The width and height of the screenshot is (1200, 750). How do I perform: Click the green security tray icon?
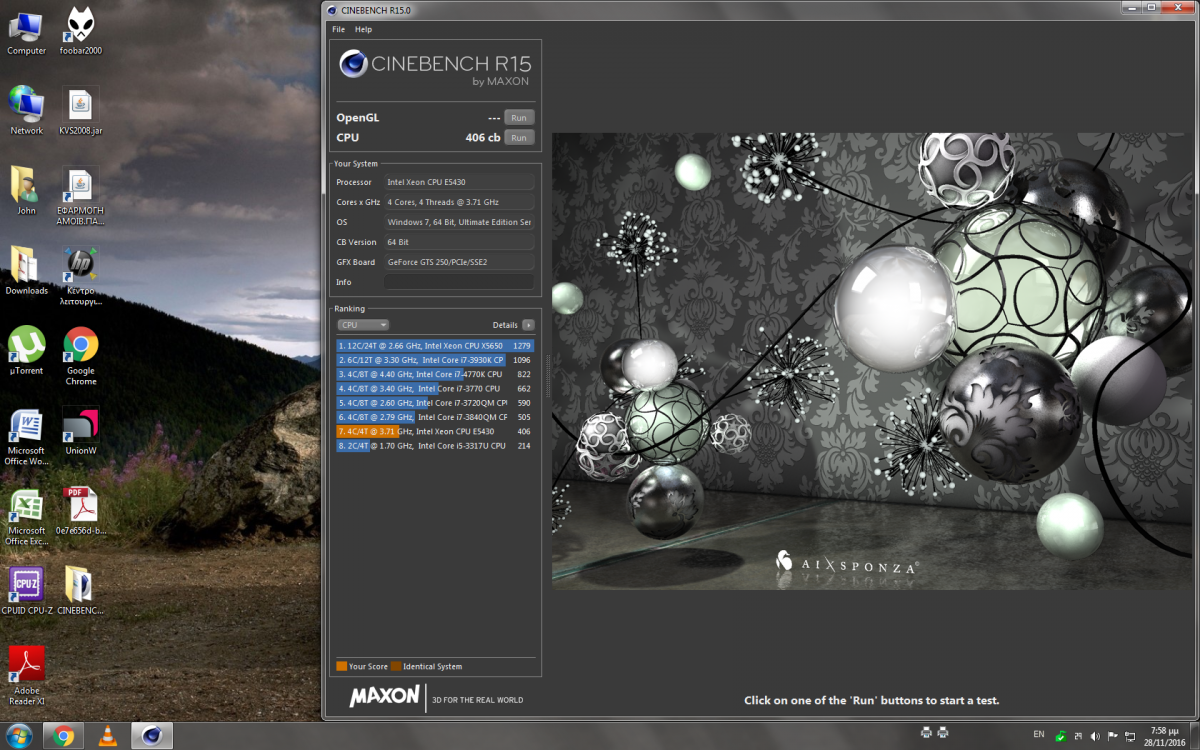(1061, 735)
